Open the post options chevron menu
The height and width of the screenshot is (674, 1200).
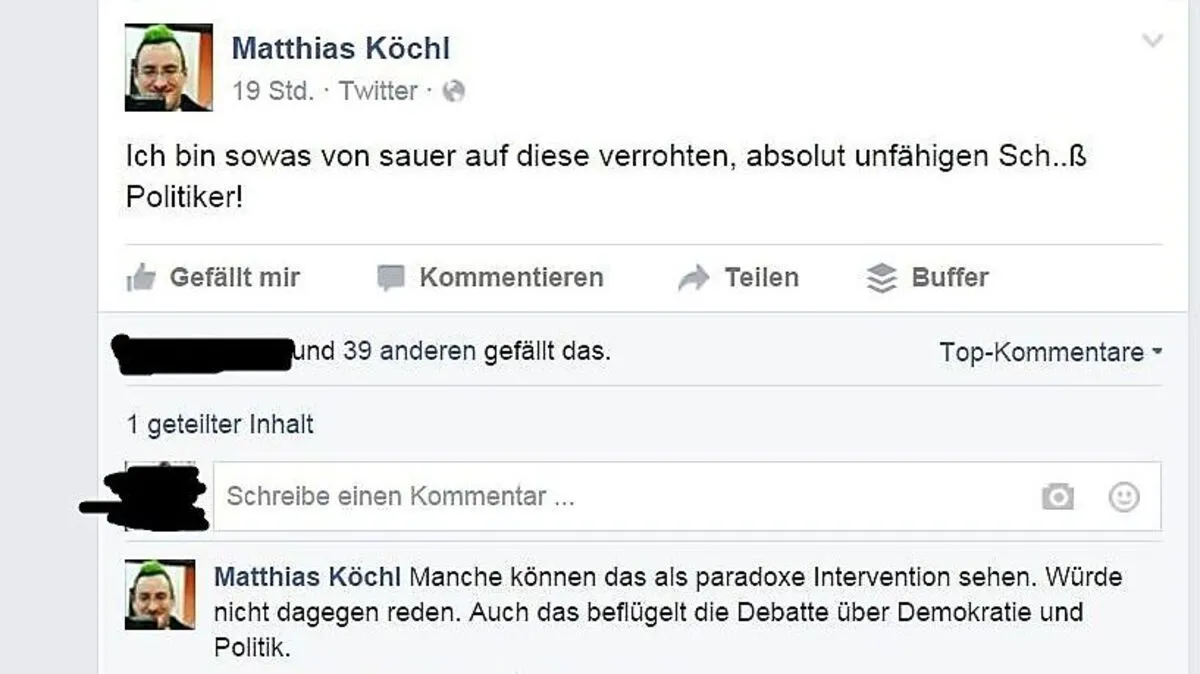click(x=1153, y=41)
